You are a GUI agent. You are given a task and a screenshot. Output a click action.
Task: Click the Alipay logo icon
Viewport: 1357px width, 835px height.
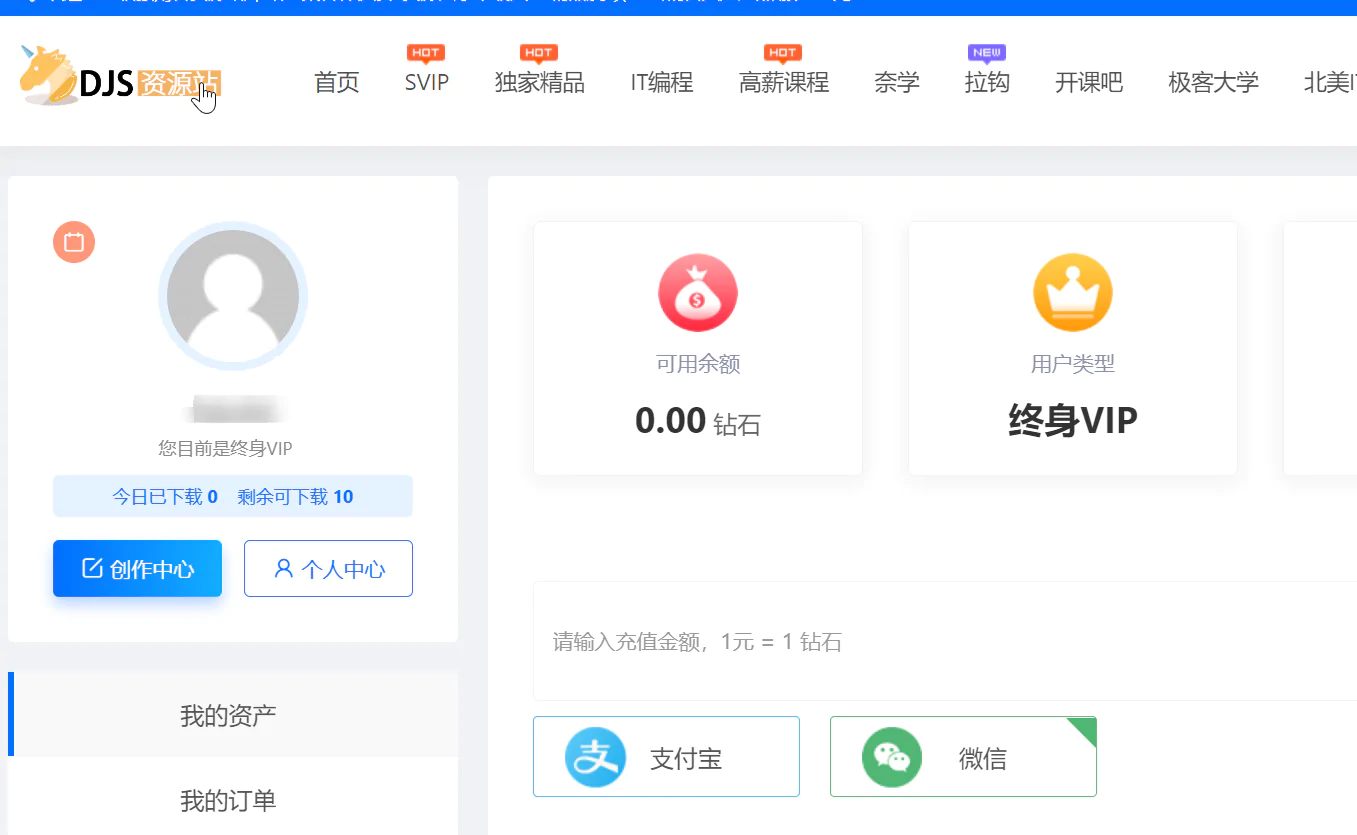(x=595, y=757)
